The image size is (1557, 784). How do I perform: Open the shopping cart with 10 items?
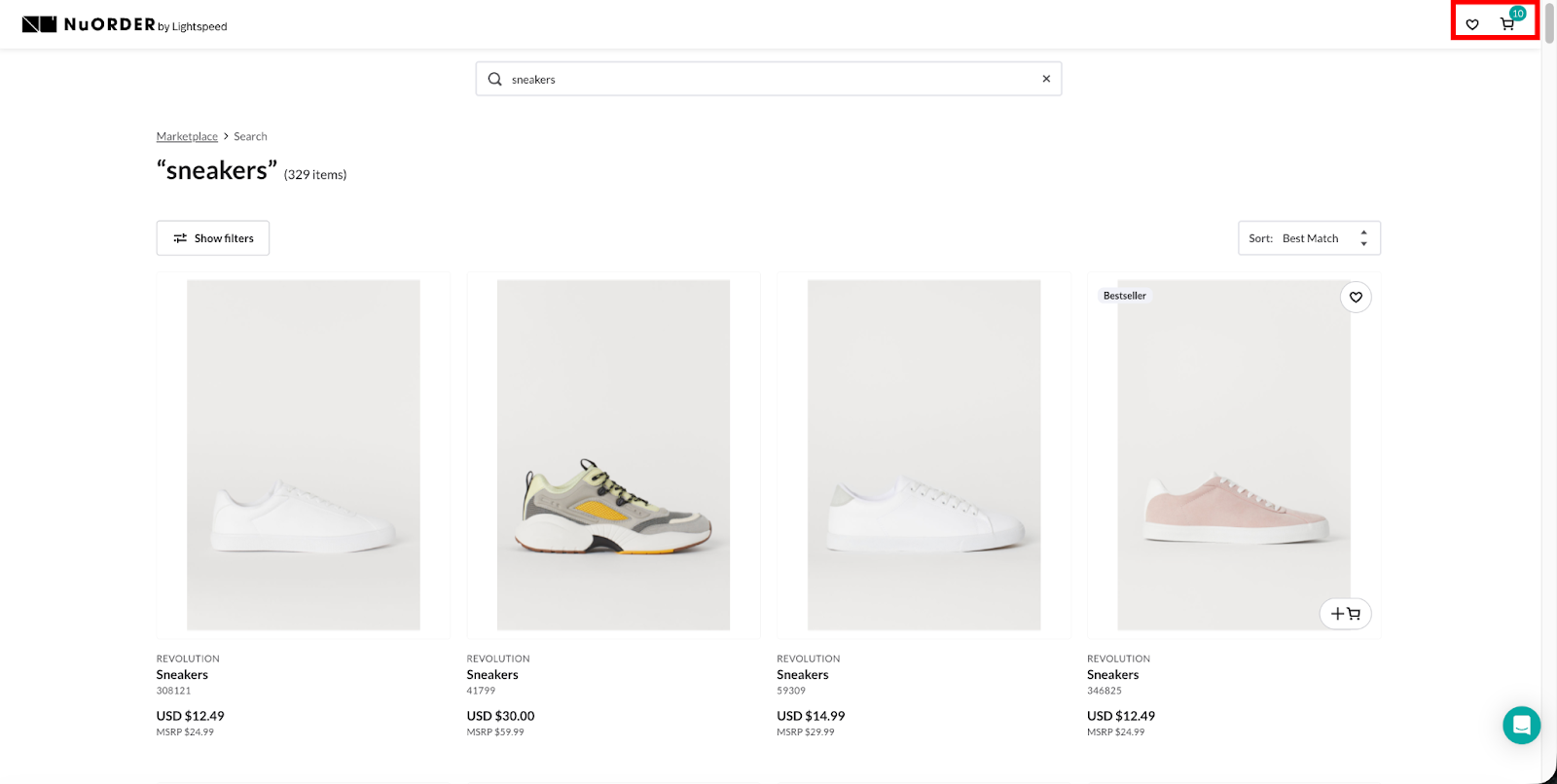1507,24
